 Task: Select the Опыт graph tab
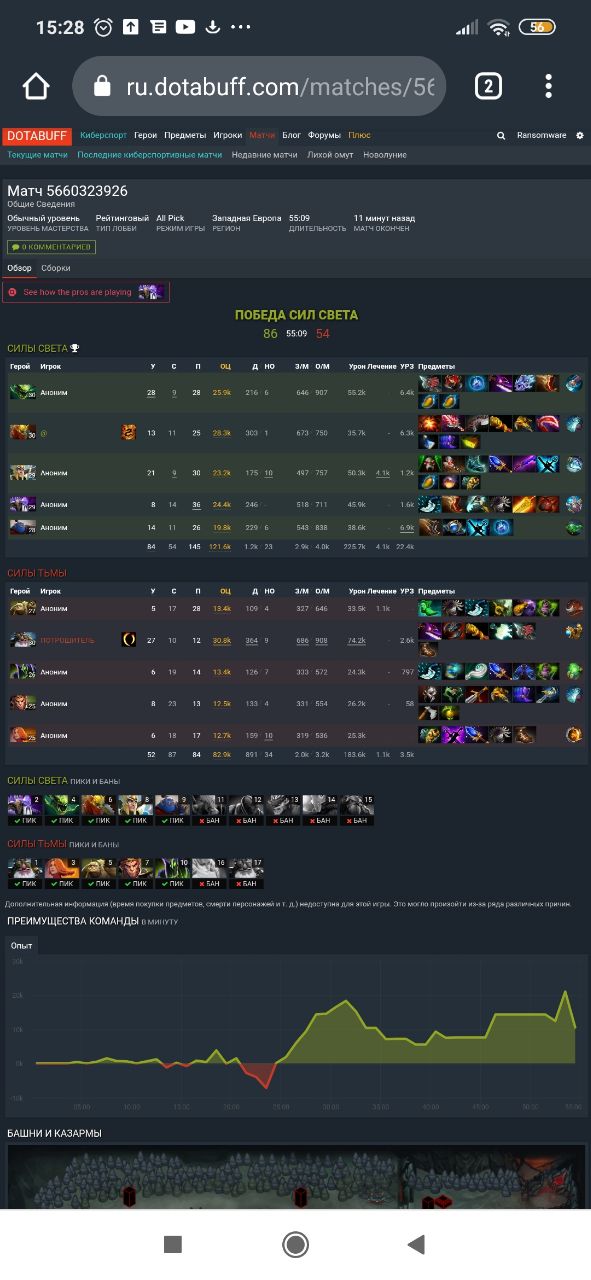(x=22, y=945)
